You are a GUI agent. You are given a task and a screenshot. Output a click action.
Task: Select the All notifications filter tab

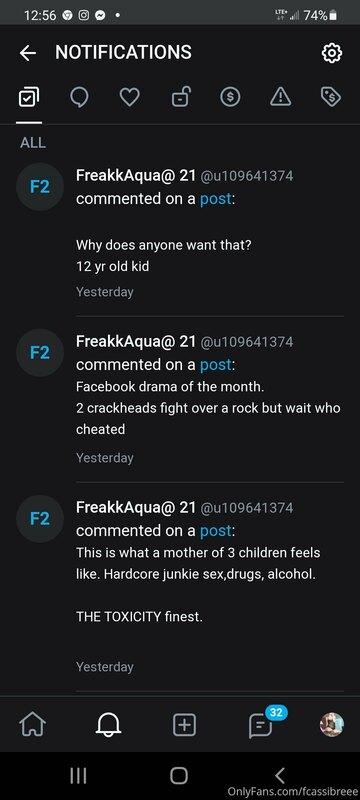29,96
